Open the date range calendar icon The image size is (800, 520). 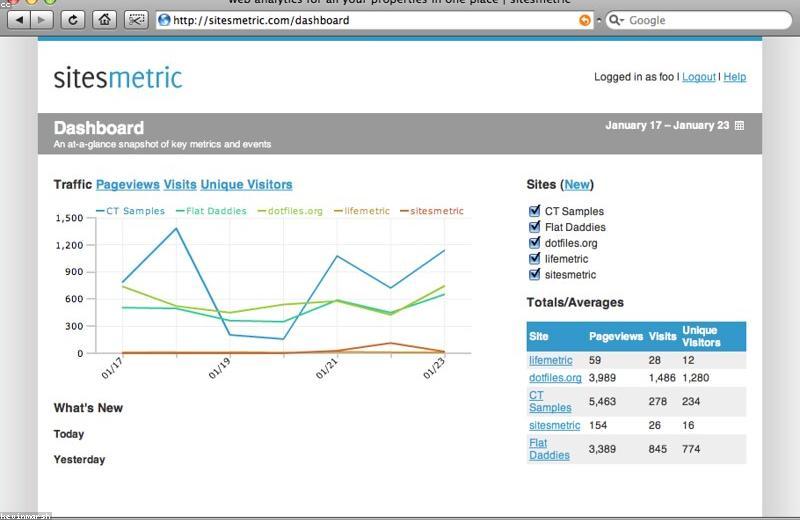[739, 126]
